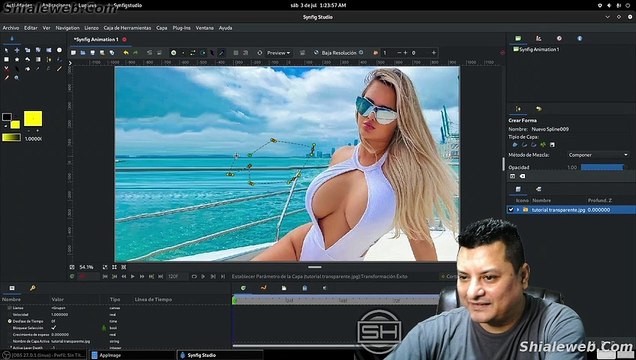The image size is (636, 360).
Task: Click the green Redo arrow
Action: click(x=135, y=53)
